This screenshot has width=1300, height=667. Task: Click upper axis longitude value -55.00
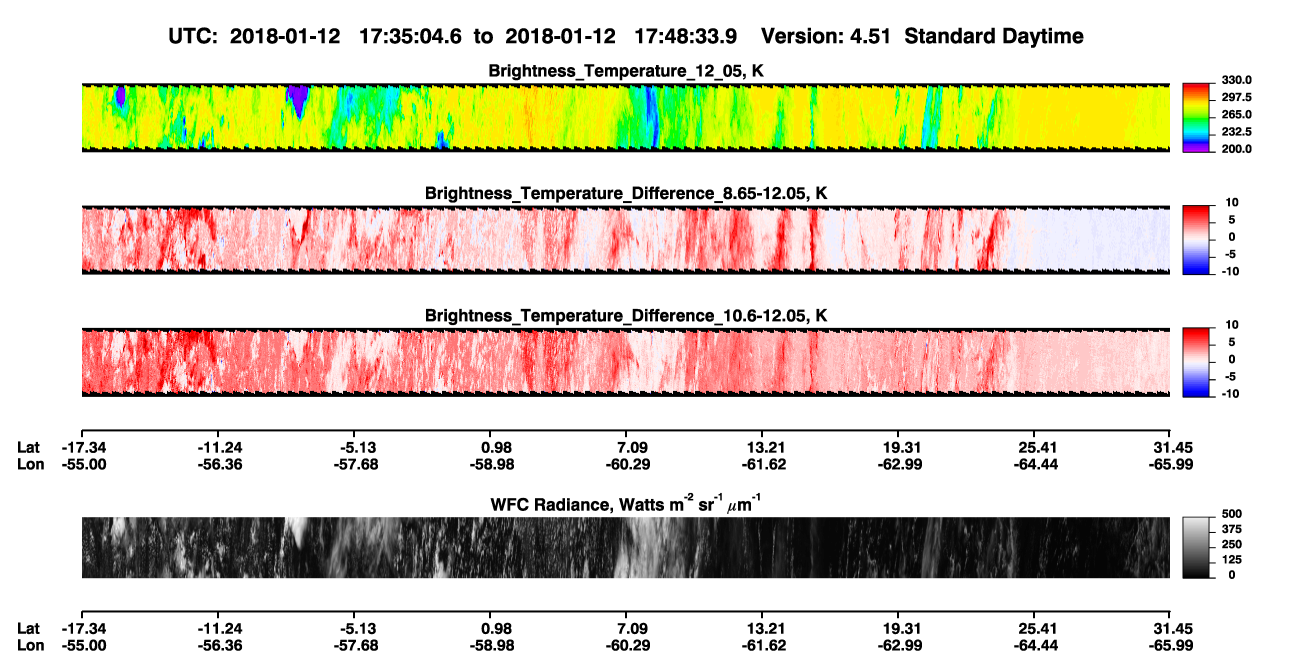click(x=84, y=464)
